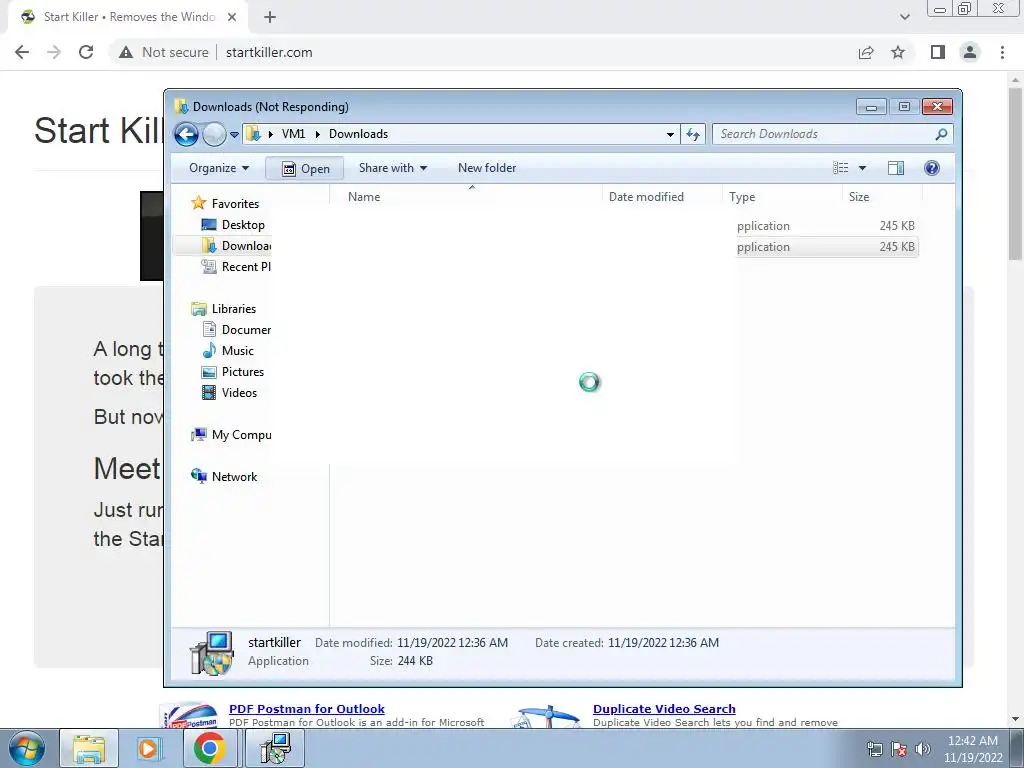Launch Windows Media Player from taskbar

click(x=148, y=748)
